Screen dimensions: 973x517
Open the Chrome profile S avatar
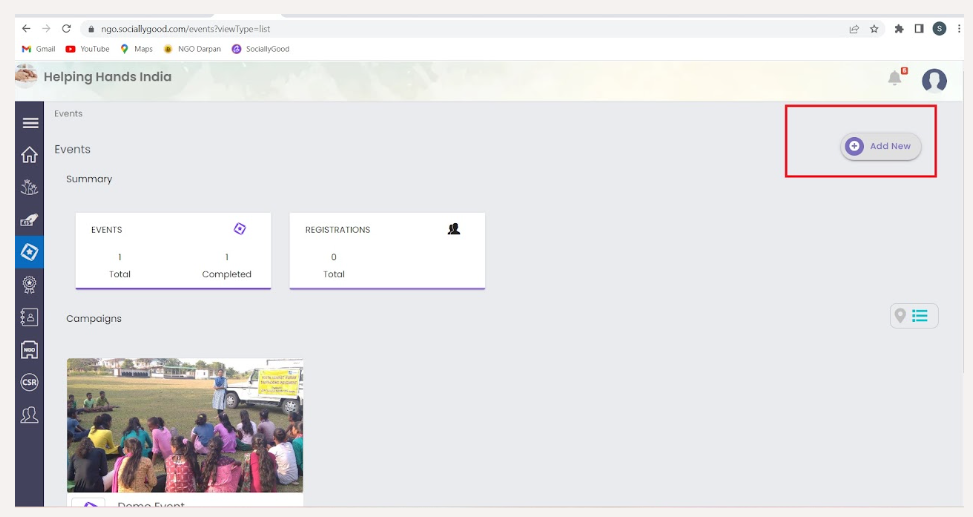click(x=939, y=29)
